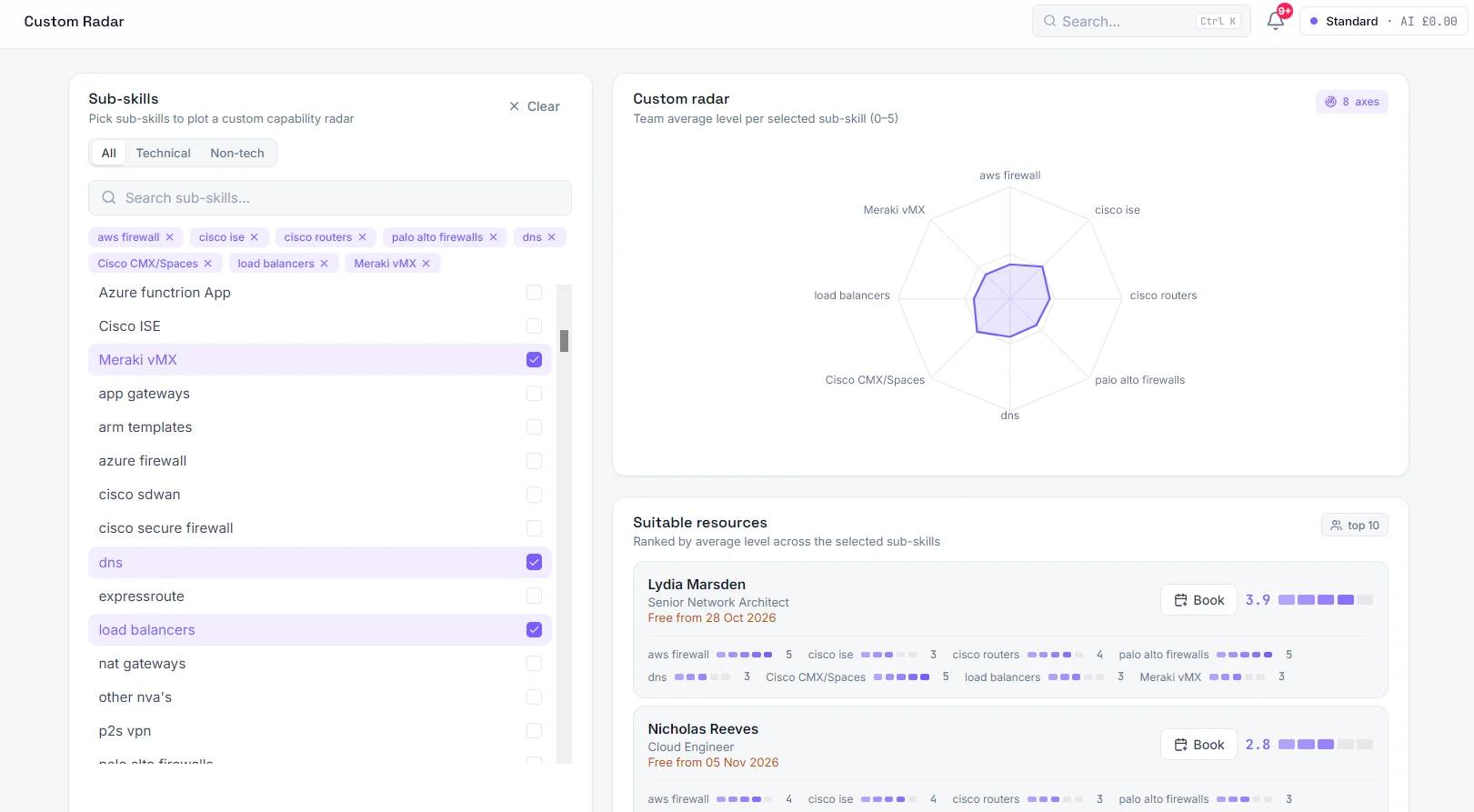This screenshot has width=1474, height=812.
Task: Click the Senior Network Architect title
Action: tap(718, 603)
